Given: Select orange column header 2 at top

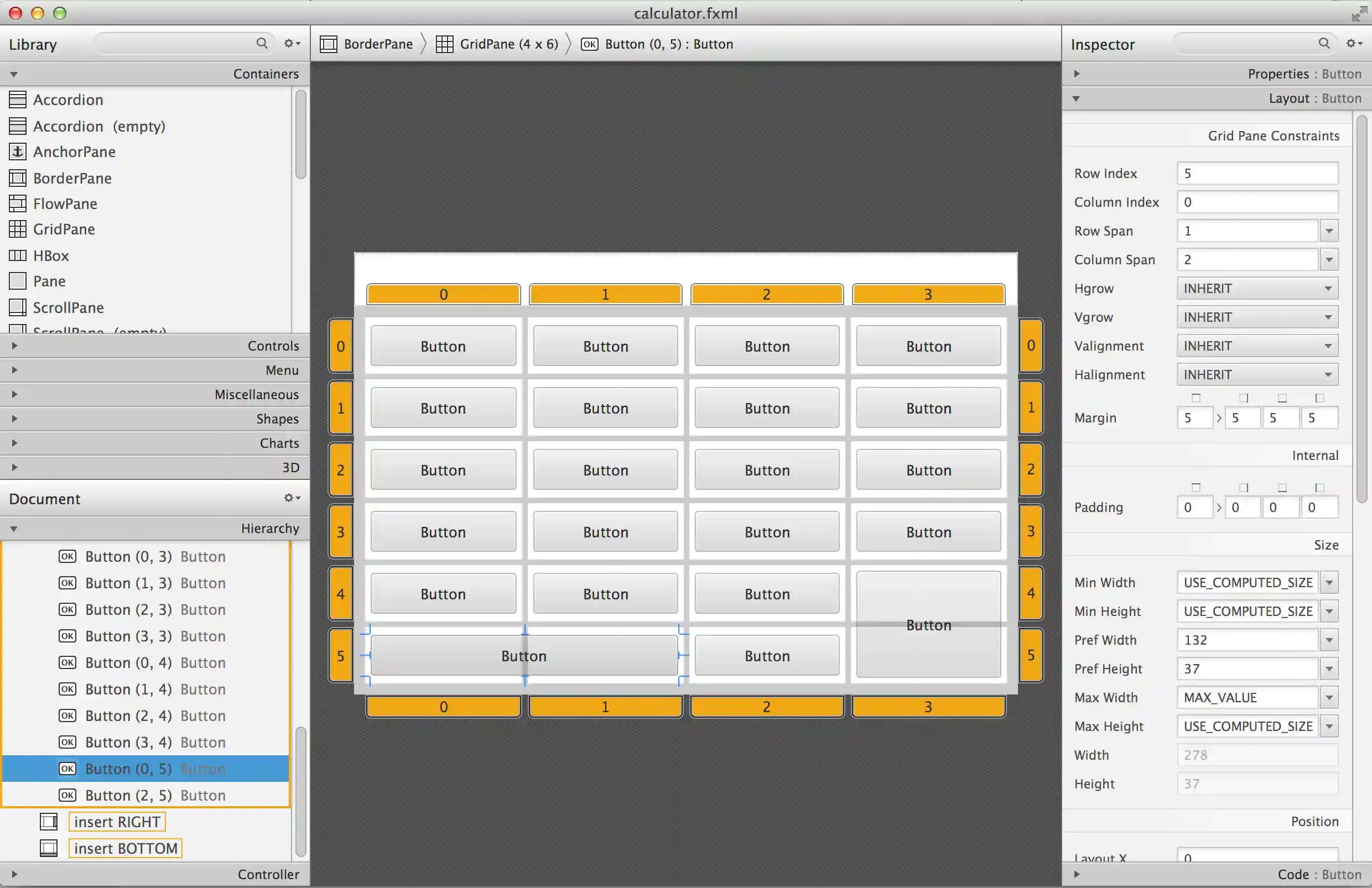Looking at the screenshot, I should point(766,295).
